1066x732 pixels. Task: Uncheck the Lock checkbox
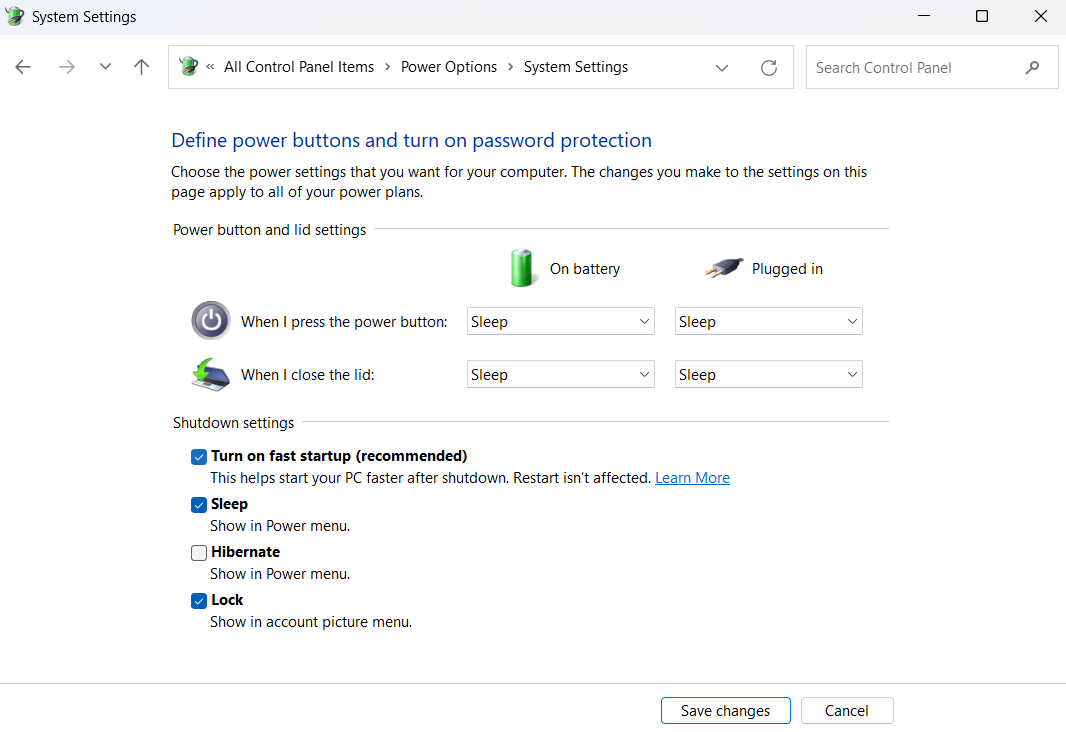click(x=199, y=601)
